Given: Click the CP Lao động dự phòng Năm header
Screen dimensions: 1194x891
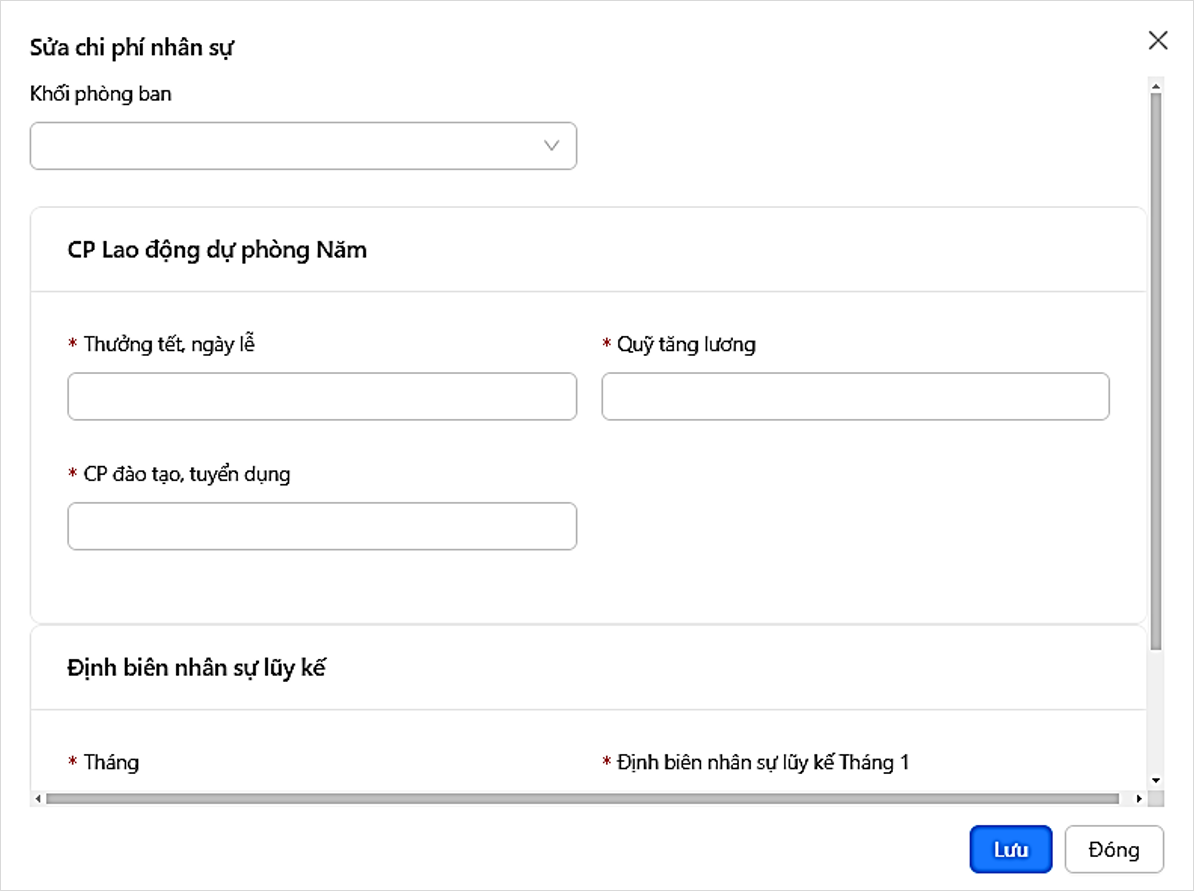Looking at the screenshot, I should (217, 250).
